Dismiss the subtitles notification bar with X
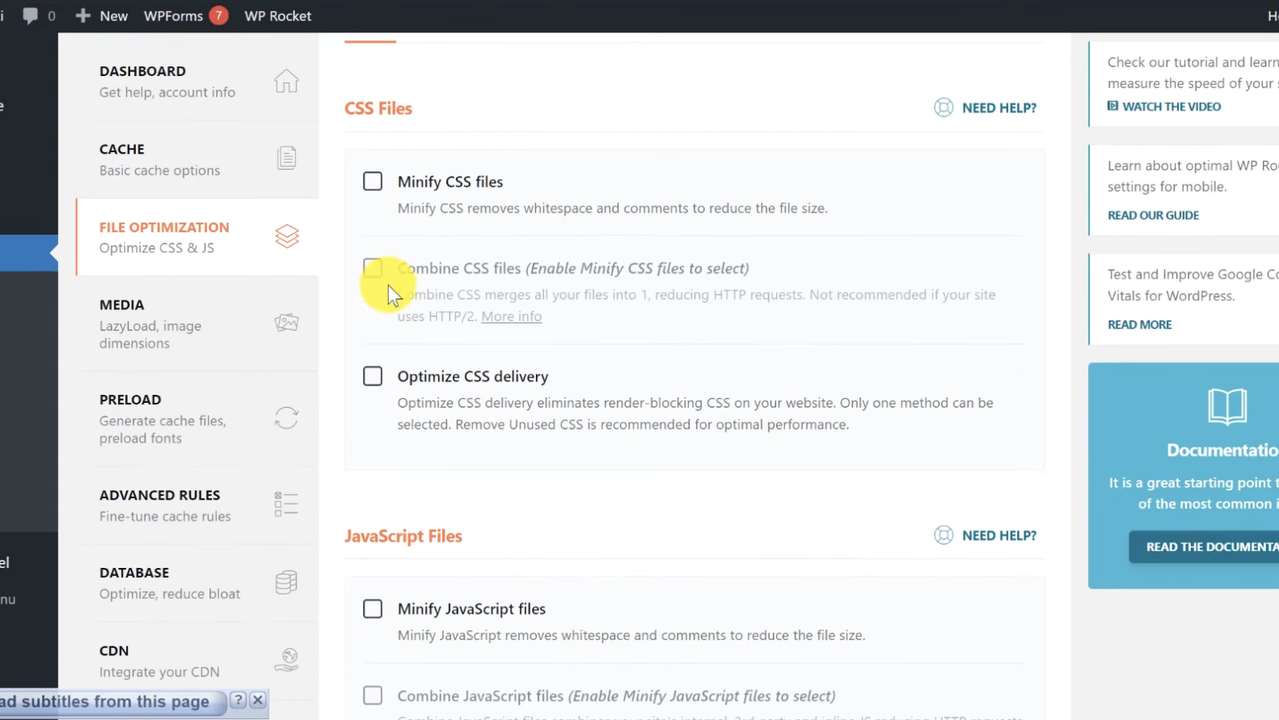Image resolution: width=1279 pixels, height=720 pixels. 257,700
